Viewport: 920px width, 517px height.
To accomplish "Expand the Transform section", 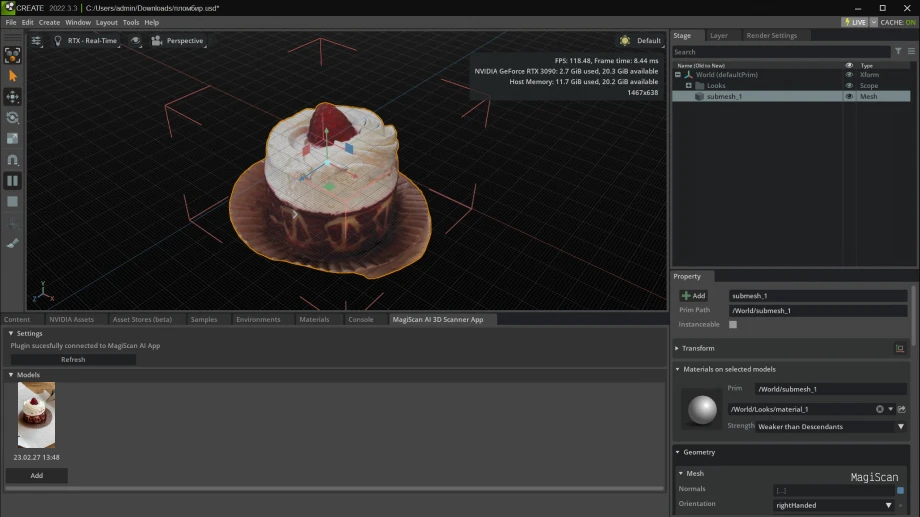I will pos(677,348).
